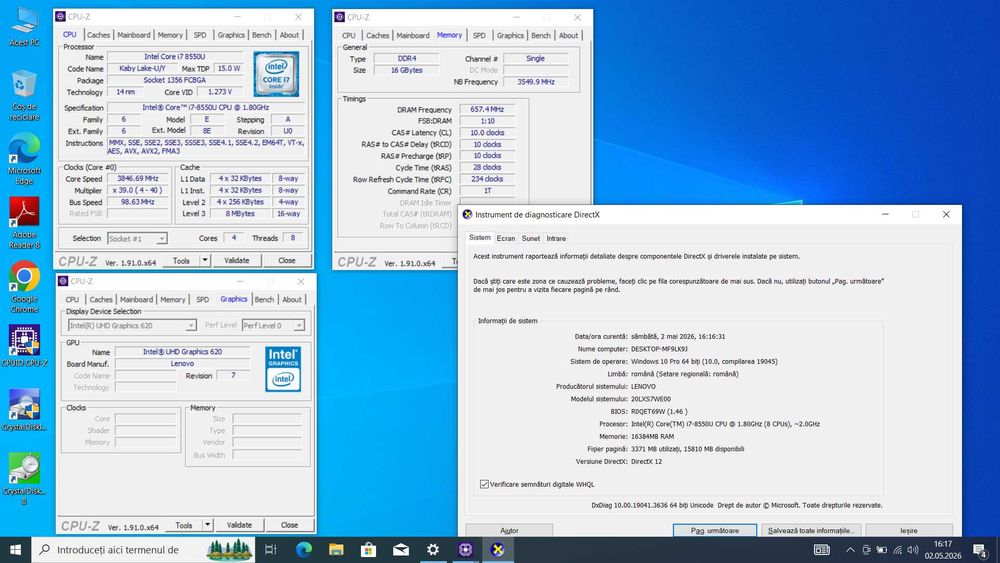Viewport: 1000px width, 563px height.
Task: Open the first CrystalDiskInfo desktop shortcut
Action: point(24,410)
